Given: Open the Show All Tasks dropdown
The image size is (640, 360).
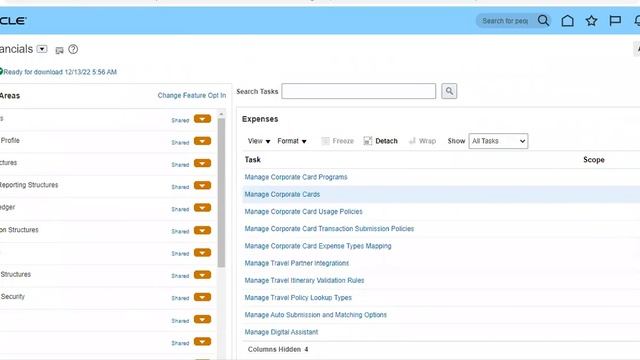Looking at the screenshot, I should [x=498, y=141].
